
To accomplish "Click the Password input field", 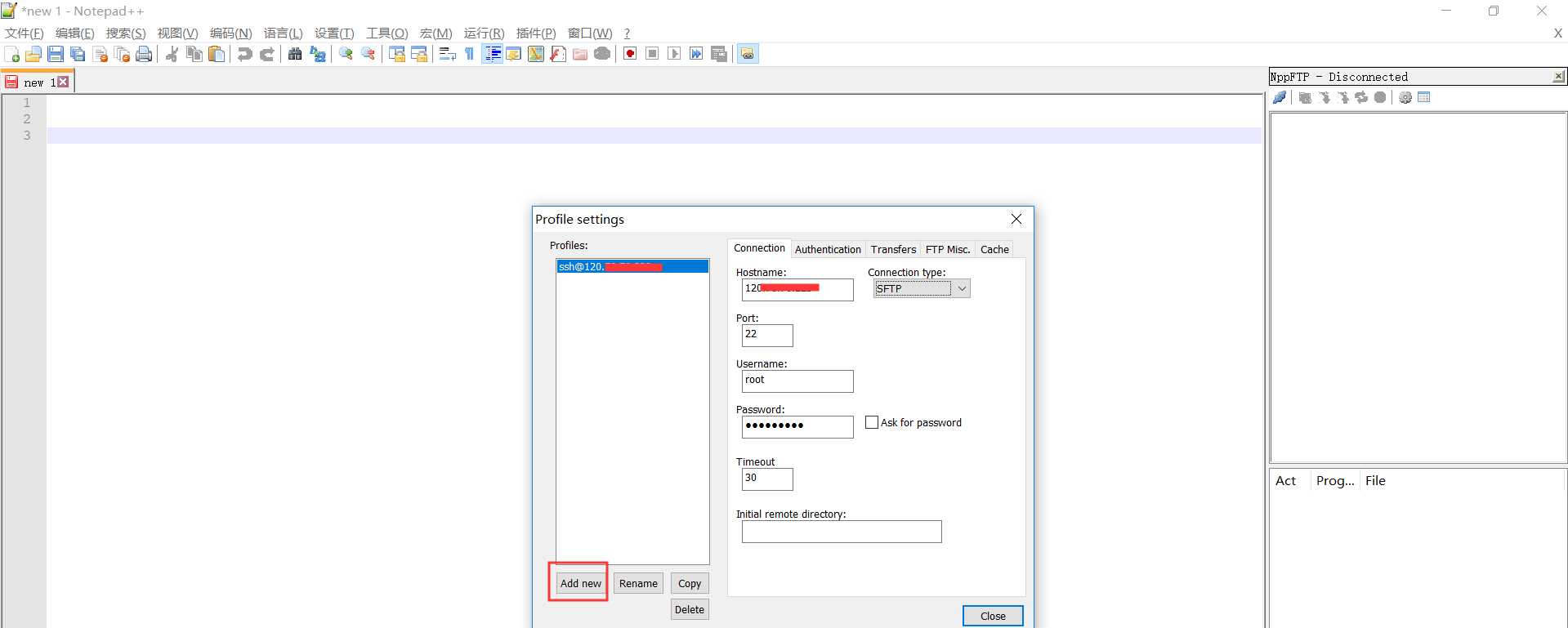I will point(797,426).
